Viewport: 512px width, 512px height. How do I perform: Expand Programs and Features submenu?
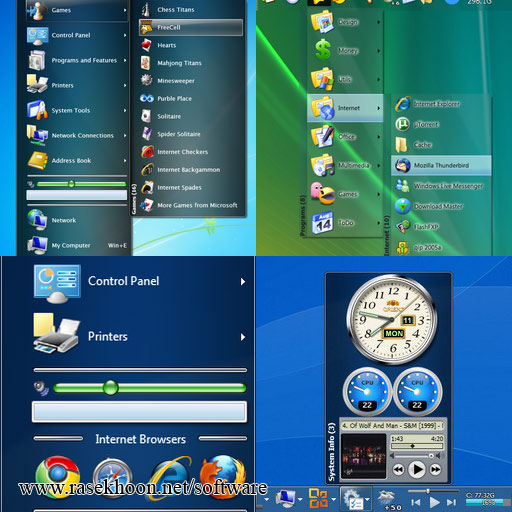click(125, 60)
